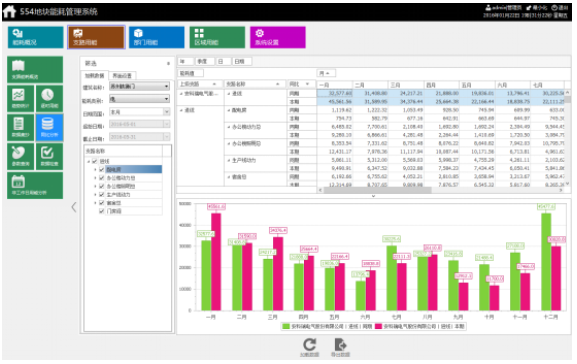Open the teal tile beside the brown tile

click(x=36, y=37)
